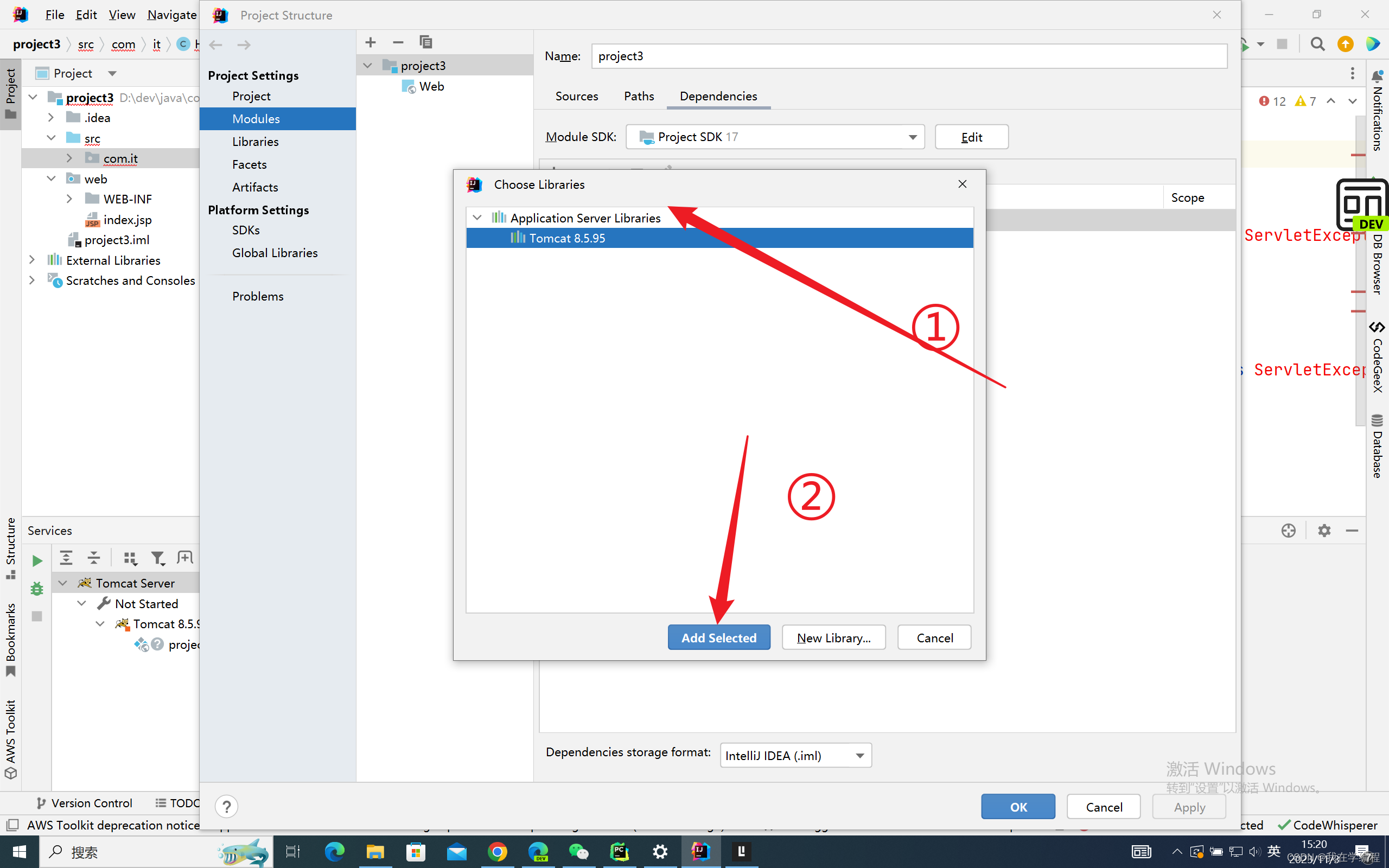This screenshot has width=1389, height=868.
Task: Switch to the Paths tab
Action: coord(639,97)
